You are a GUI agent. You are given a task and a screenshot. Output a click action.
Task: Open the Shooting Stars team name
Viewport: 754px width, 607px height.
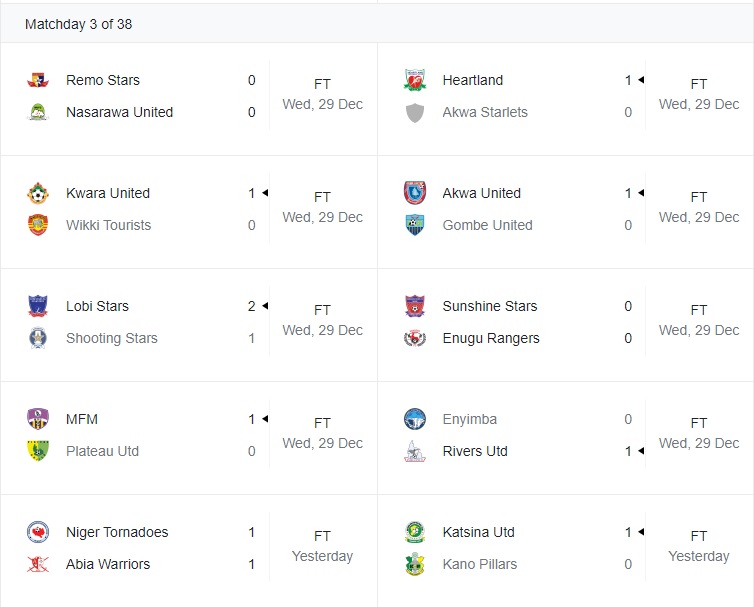[111, 338]
